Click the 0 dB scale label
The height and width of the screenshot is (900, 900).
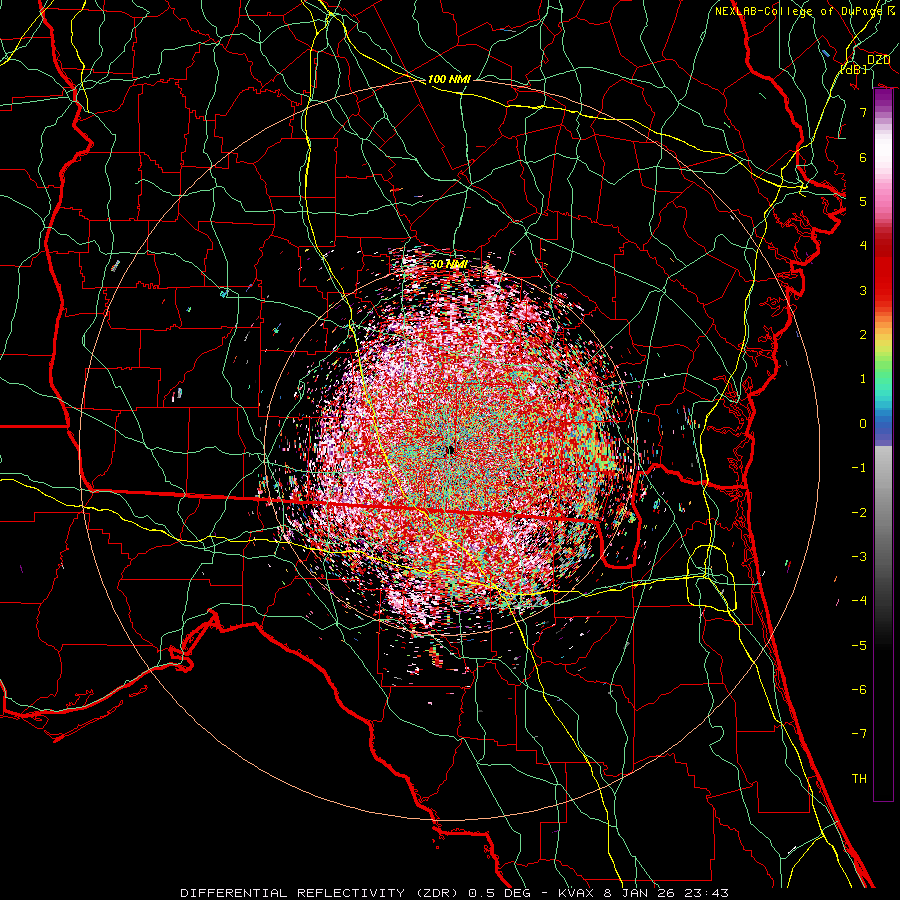863,424
